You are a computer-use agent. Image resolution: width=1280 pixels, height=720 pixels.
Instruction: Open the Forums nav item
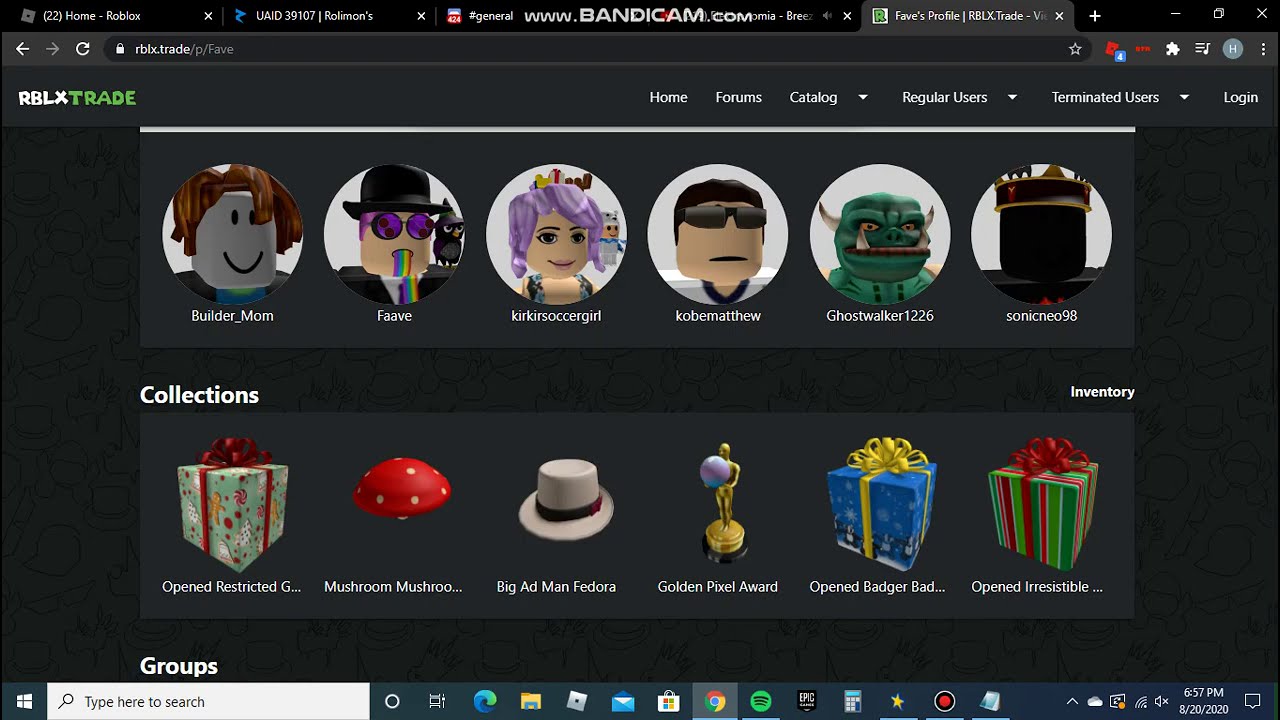tap(738, 97)
